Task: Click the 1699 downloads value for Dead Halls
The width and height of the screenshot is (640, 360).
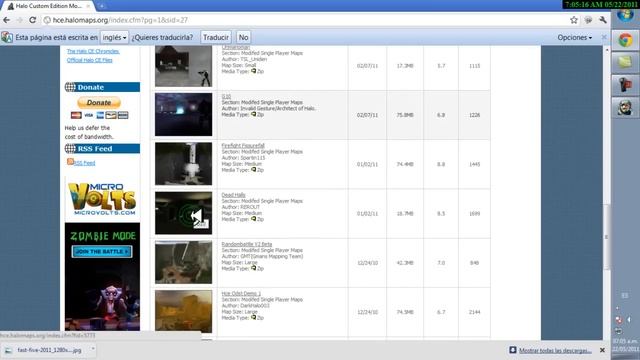Action: coord(474,213)
